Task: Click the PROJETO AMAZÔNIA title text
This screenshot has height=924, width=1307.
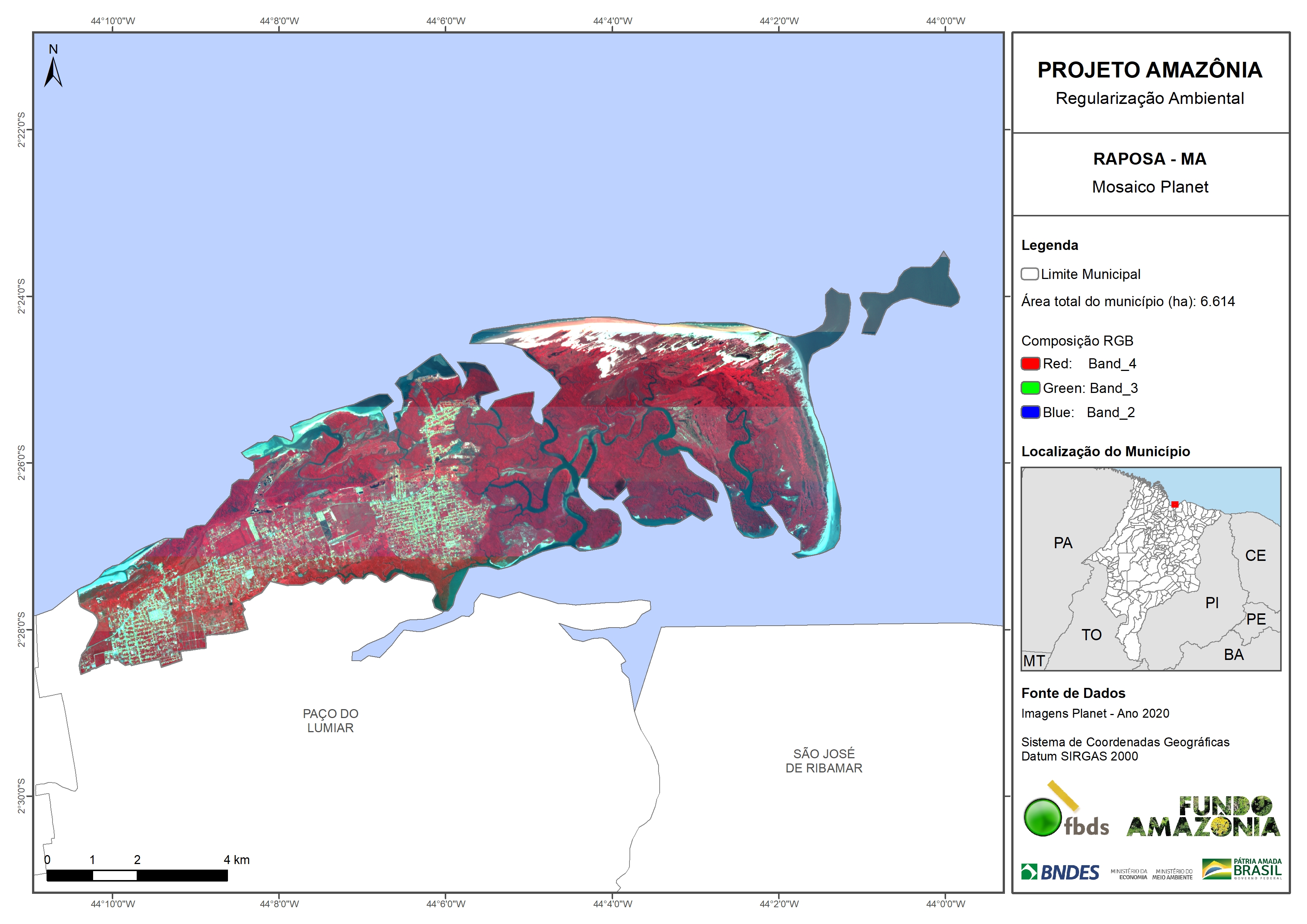Action: [x=1150, y=70]
